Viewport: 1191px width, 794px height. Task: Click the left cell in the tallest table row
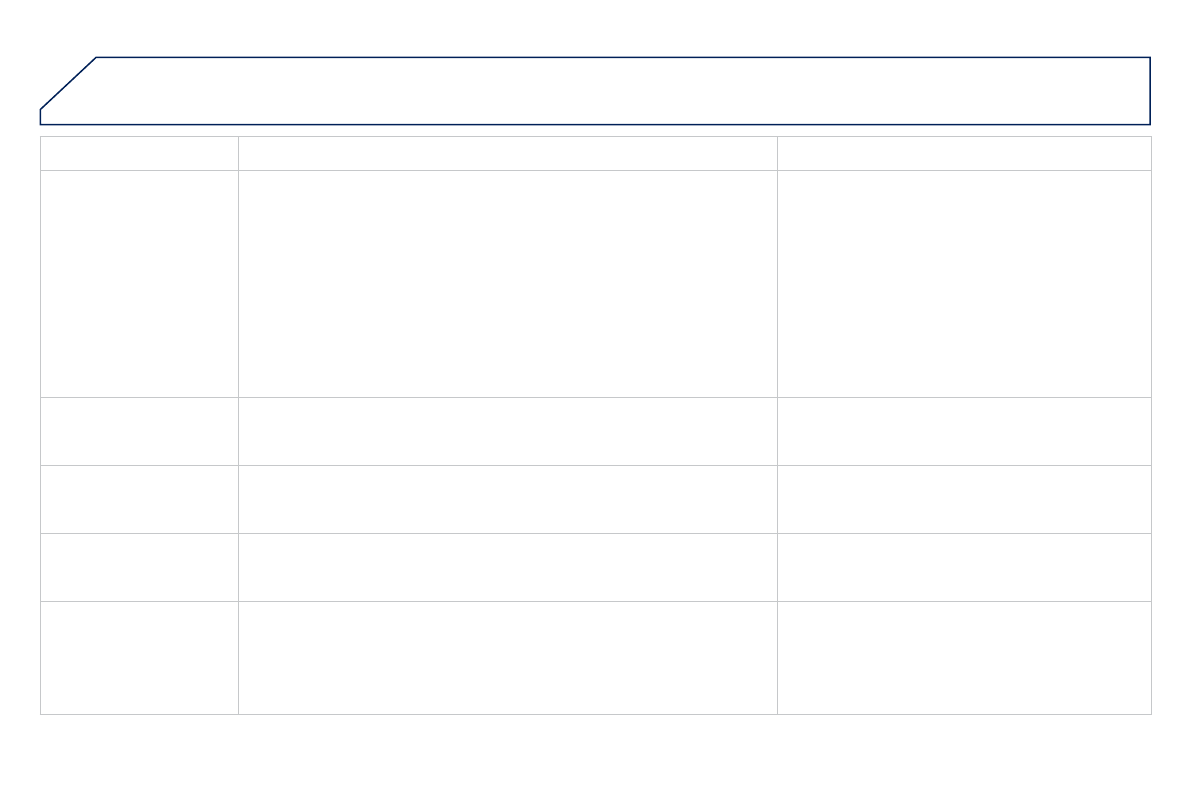[139, 284]
